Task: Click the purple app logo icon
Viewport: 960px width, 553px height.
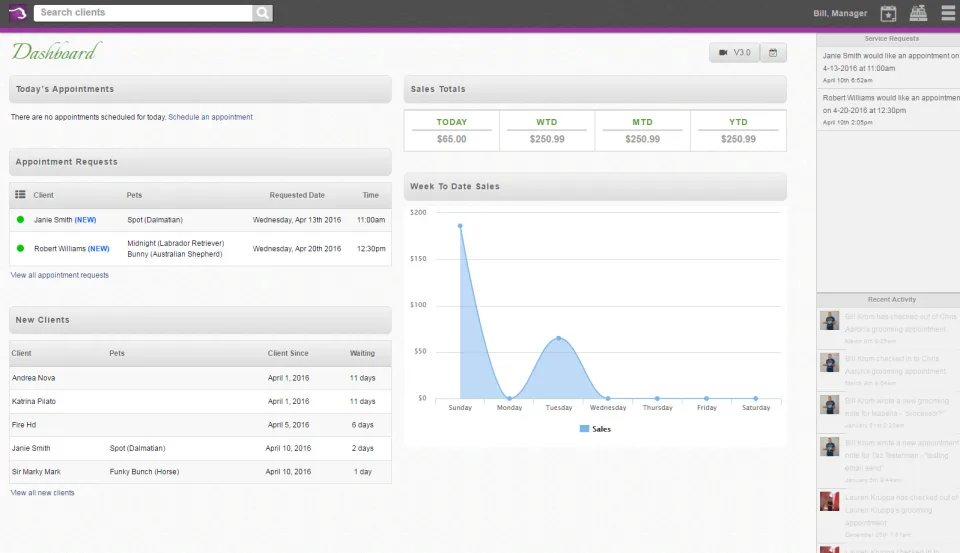Action: click(x=18, y=12)
